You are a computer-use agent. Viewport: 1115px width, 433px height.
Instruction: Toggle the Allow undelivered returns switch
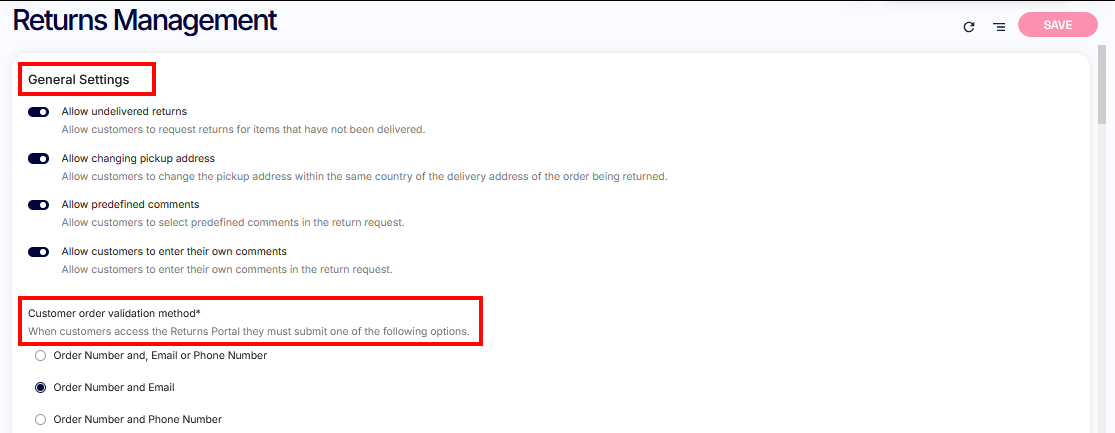point(39,112)
